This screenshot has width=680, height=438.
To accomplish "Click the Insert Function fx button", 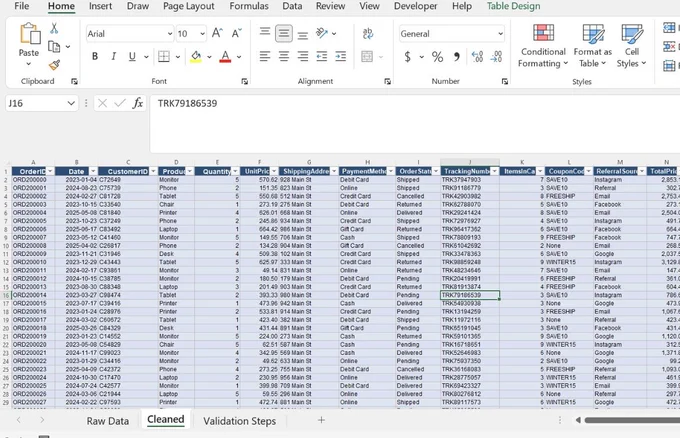I will (x=138, y=103).
